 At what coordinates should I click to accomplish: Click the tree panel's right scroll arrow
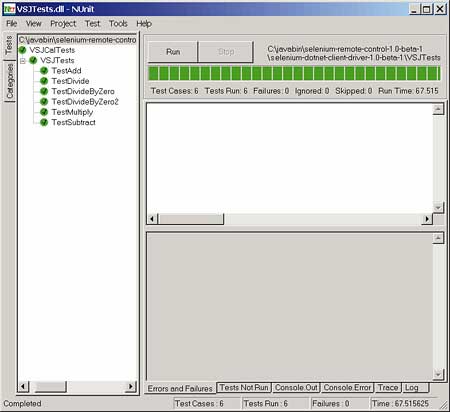pos(131,387)
